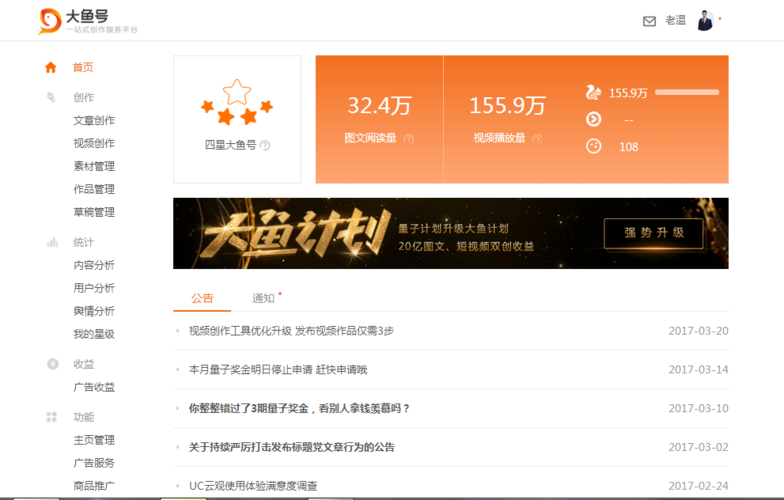Click the large 155.9万 play count

click(507, 106)
